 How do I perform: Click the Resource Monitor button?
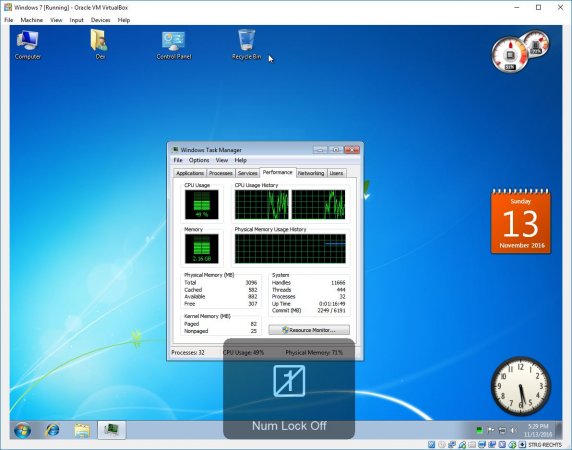(309, 330)
